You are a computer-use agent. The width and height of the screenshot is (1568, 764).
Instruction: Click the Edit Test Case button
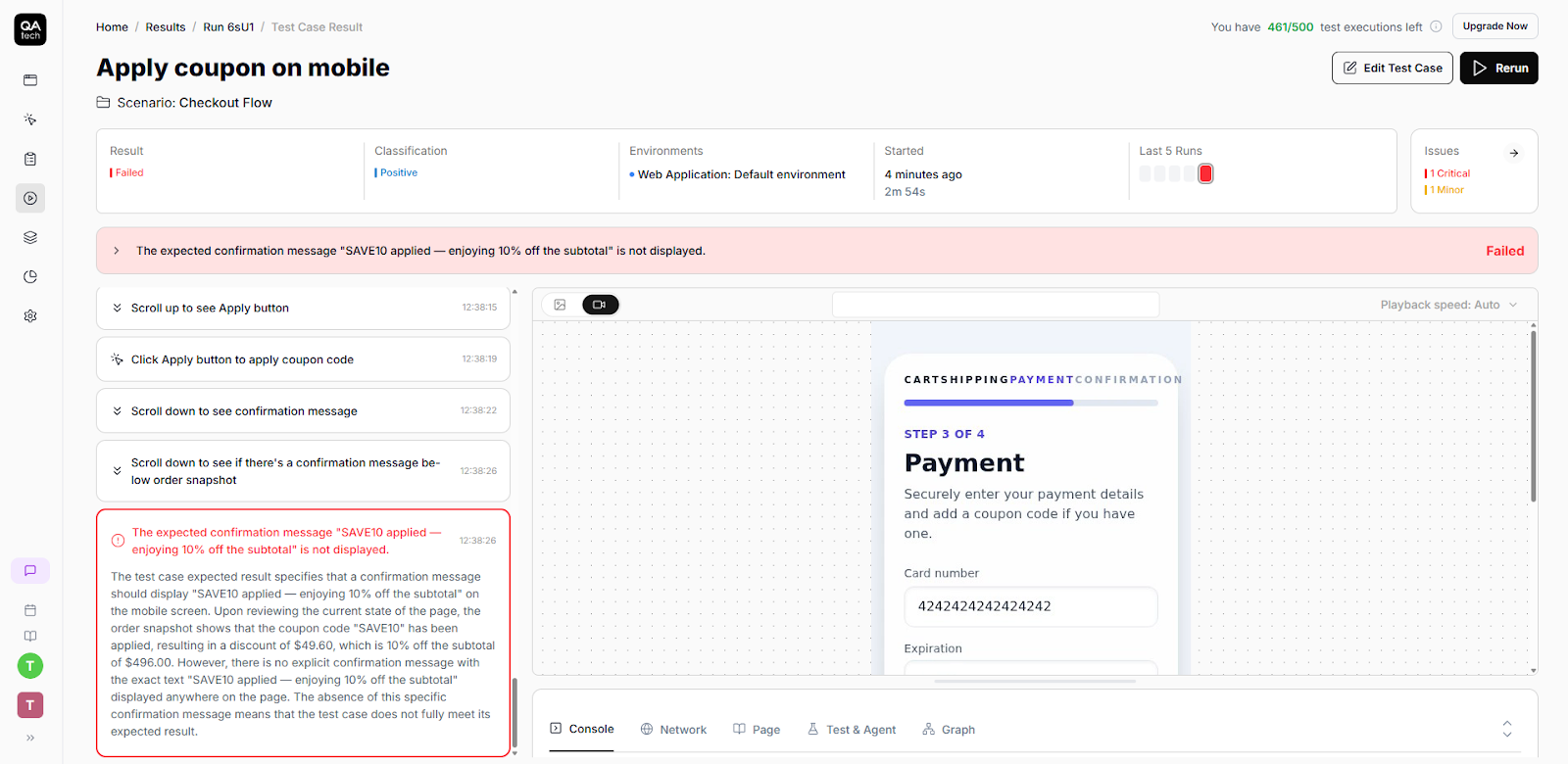(1392, 69)
